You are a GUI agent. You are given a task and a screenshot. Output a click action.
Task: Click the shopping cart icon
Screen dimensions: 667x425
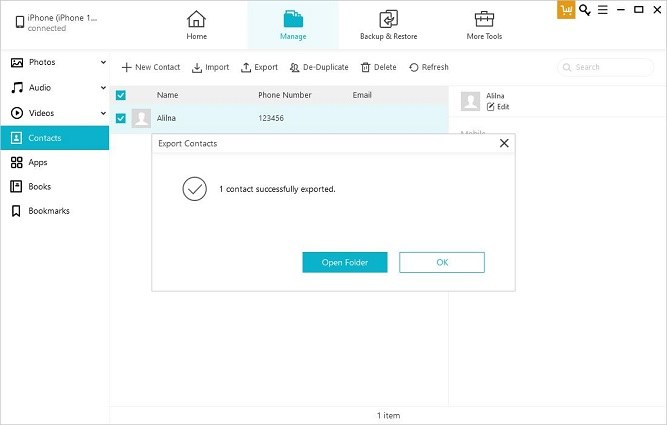[567, 10]
